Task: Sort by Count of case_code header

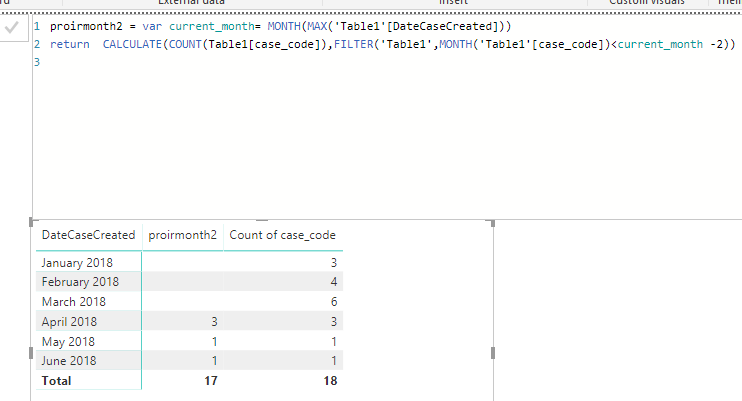Action: tap(283, 235)
